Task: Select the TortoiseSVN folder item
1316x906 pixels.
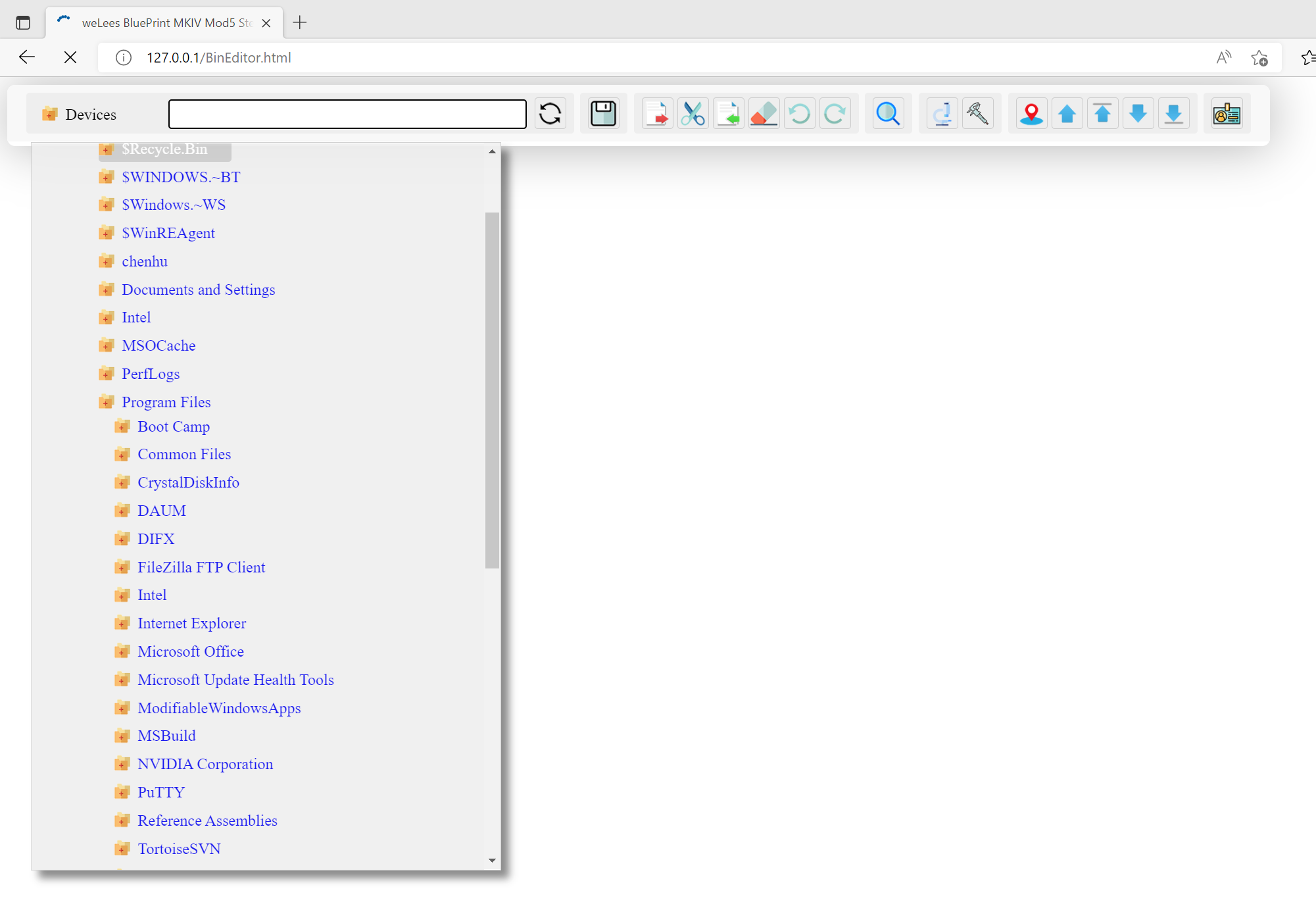Action: click(179, 848)
